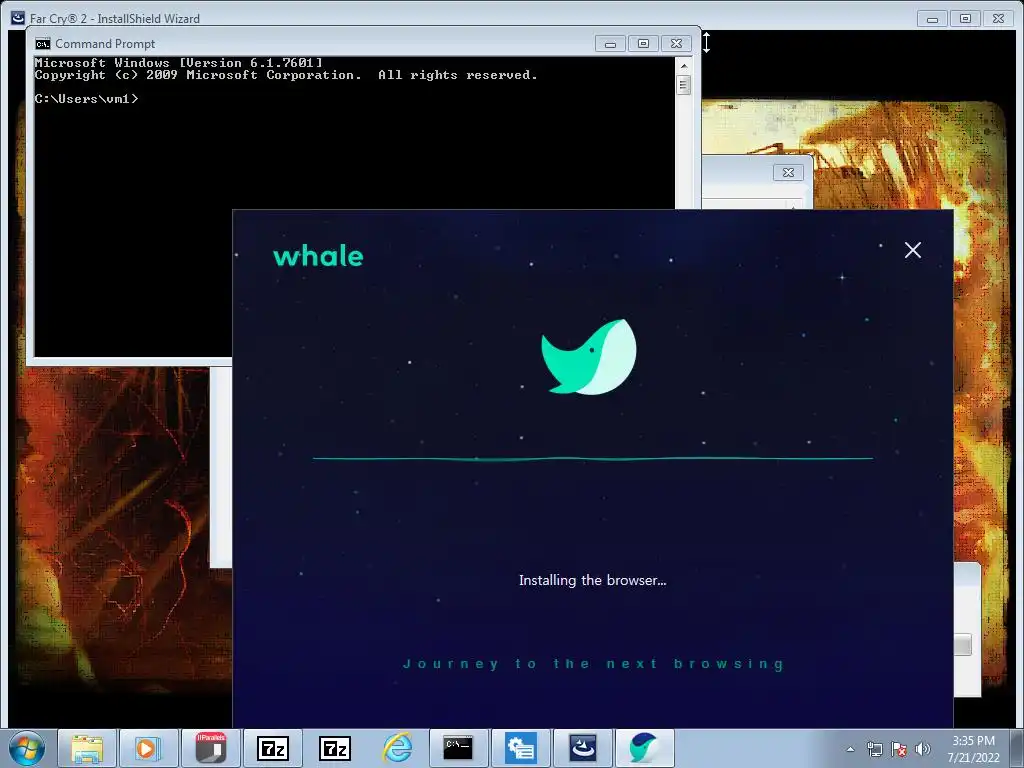Click the Whale logo in the installer
The image size is (1024, 768).
click(x=589, y=357)
